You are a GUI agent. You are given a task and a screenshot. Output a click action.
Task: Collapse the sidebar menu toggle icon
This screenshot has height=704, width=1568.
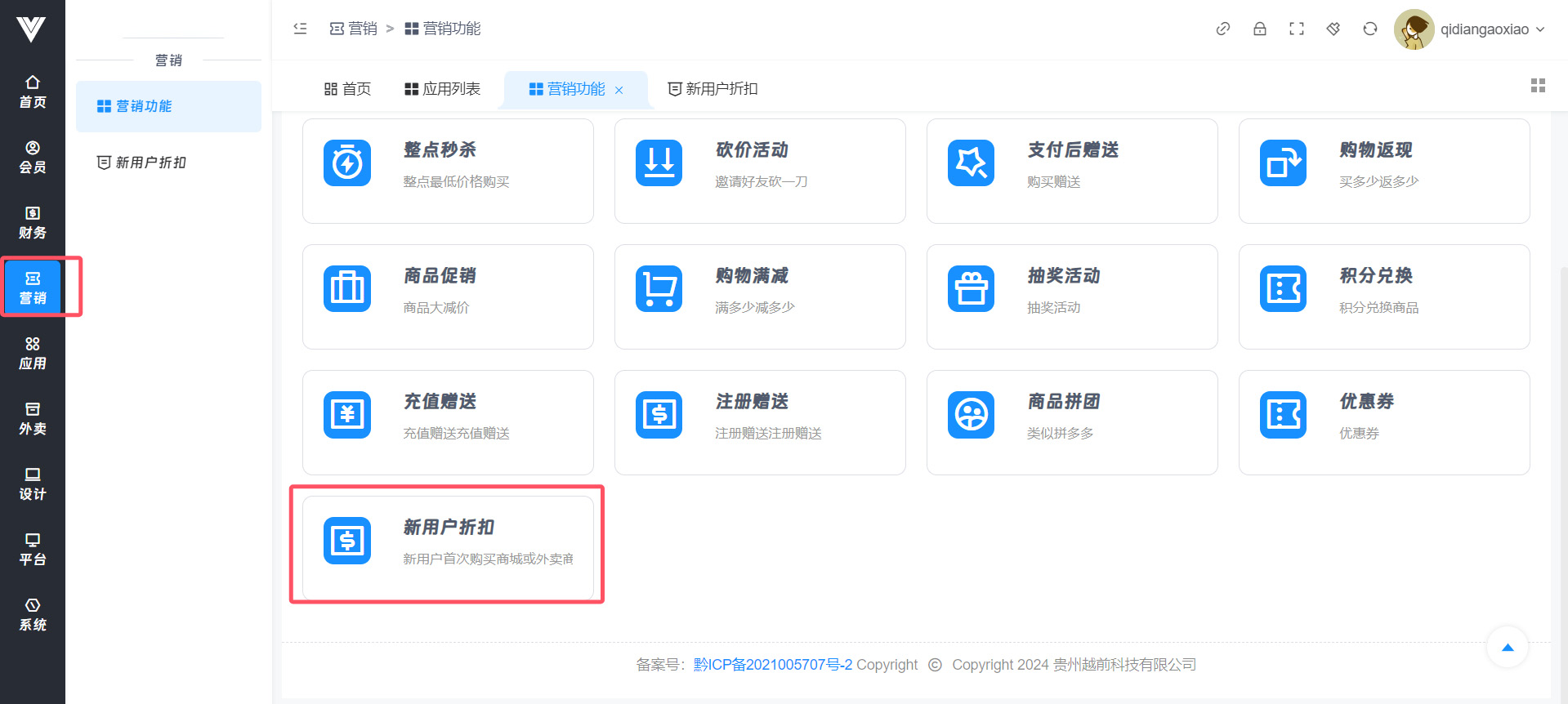click(x=300, y=29)
